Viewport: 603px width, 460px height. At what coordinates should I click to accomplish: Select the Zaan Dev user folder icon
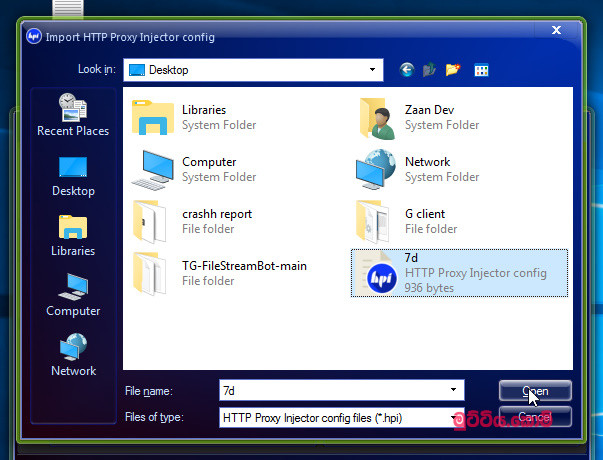coord(377,118)
